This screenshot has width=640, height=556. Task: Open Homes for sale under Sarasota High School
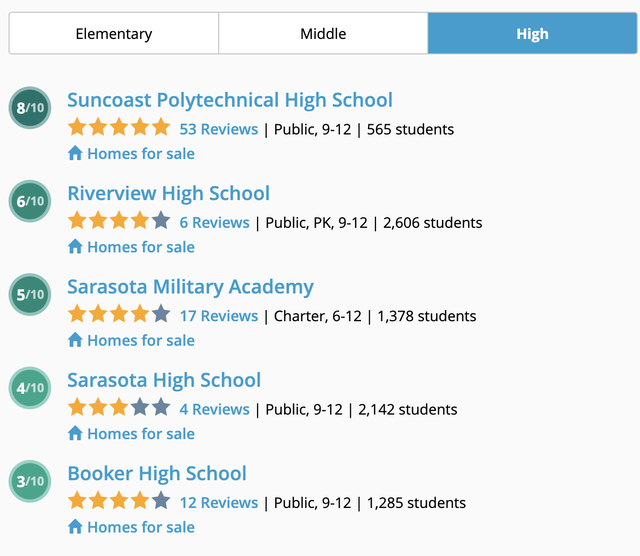141,434
